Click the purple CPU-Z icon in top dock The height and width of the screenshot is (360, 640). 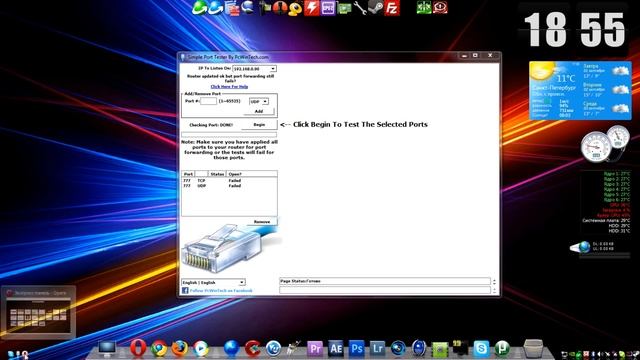(x=328, y=8)
